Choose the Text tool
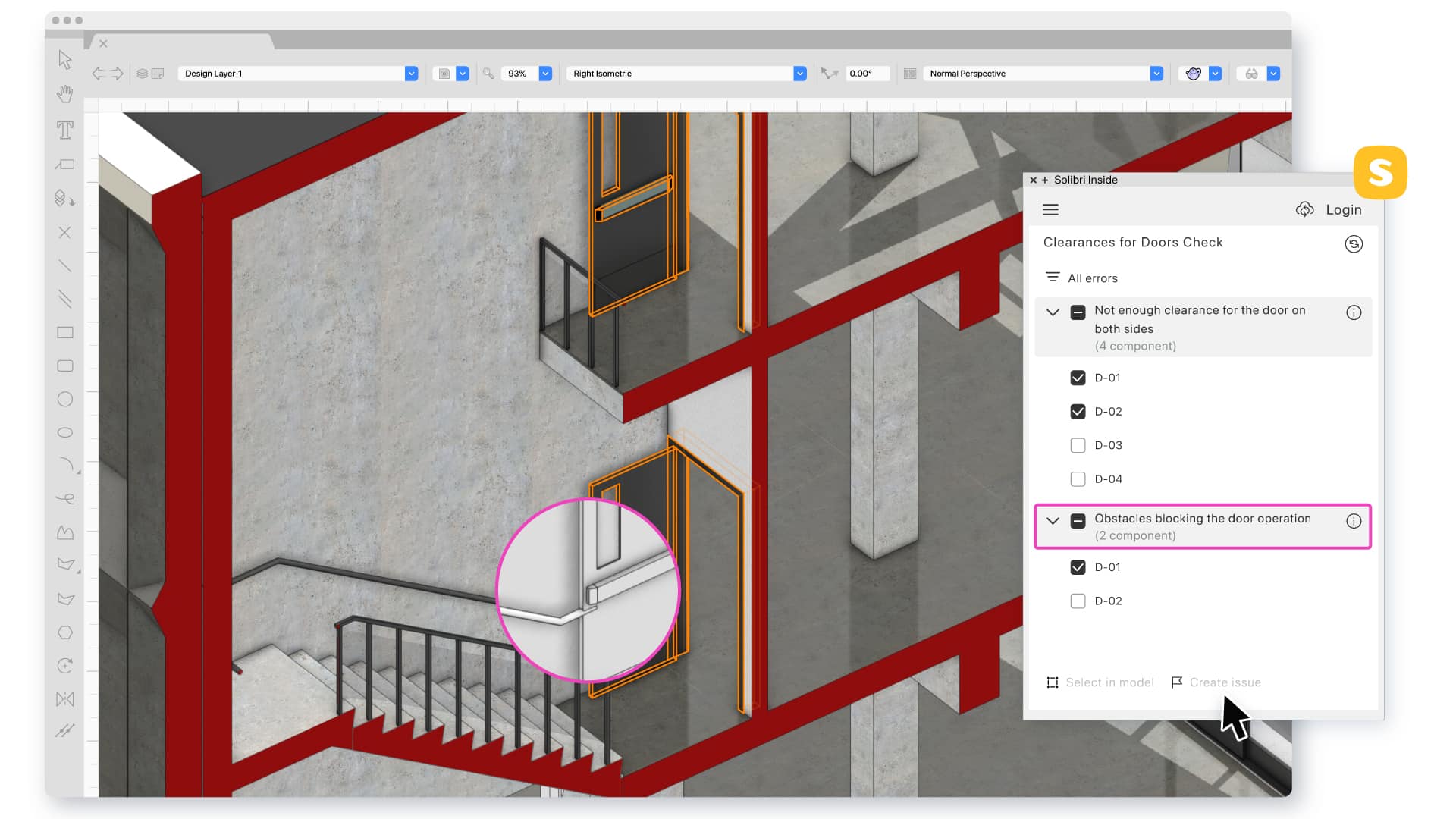 click(65, 130)
